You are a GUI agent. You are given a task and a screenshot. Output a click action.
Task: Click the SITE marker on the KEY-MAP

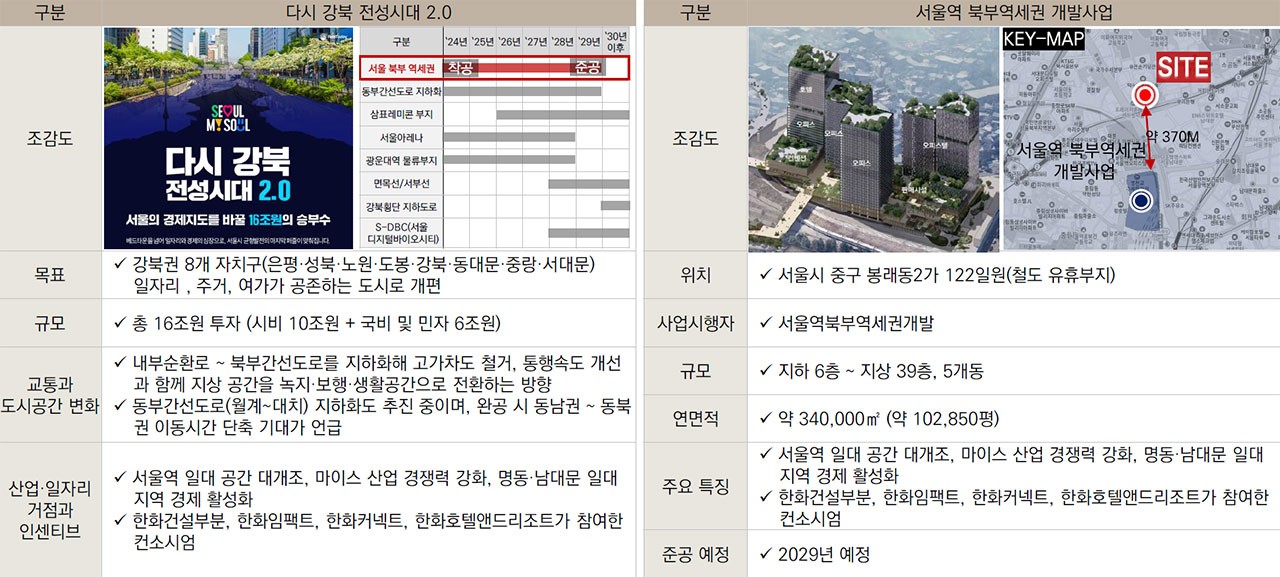pyautogui.click(x=1183, y=66)
